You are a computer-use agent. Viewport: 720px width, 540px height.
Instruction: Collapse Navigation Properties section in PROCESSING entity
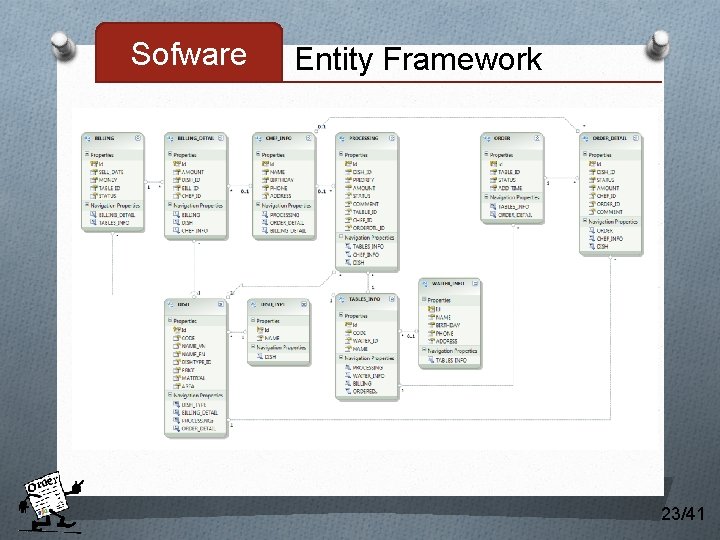coord(341,237)
